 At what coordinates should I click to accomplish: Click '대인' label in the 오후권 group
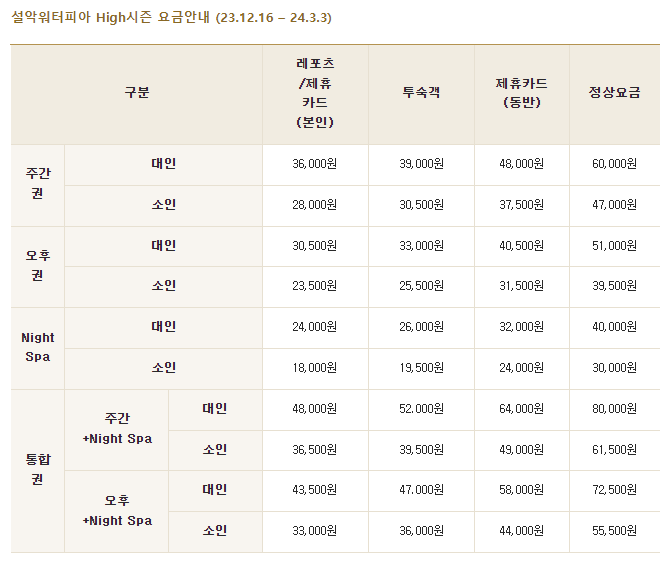(x=163, y=245)
